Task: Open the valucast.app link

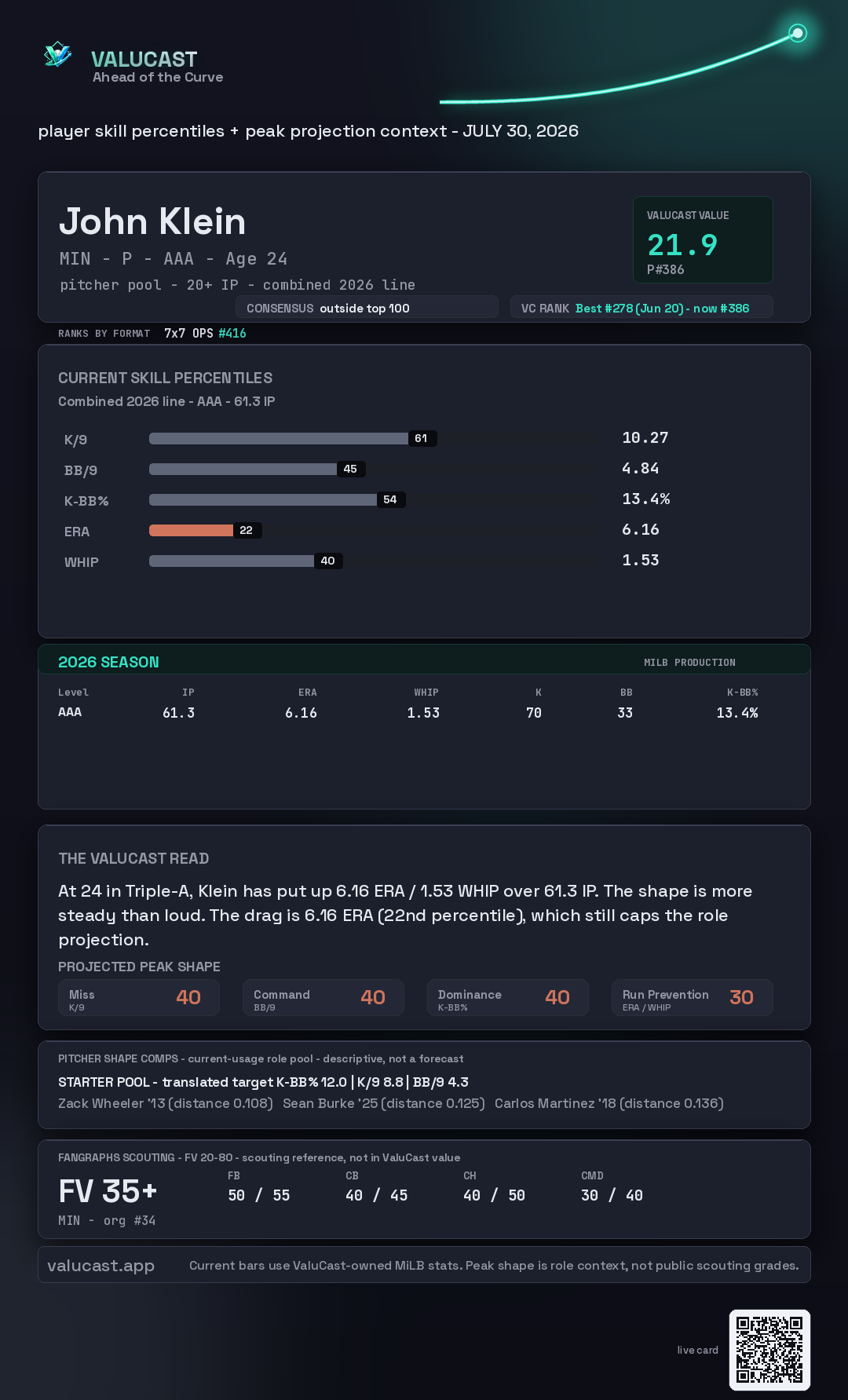Action: click(101, 1265)
